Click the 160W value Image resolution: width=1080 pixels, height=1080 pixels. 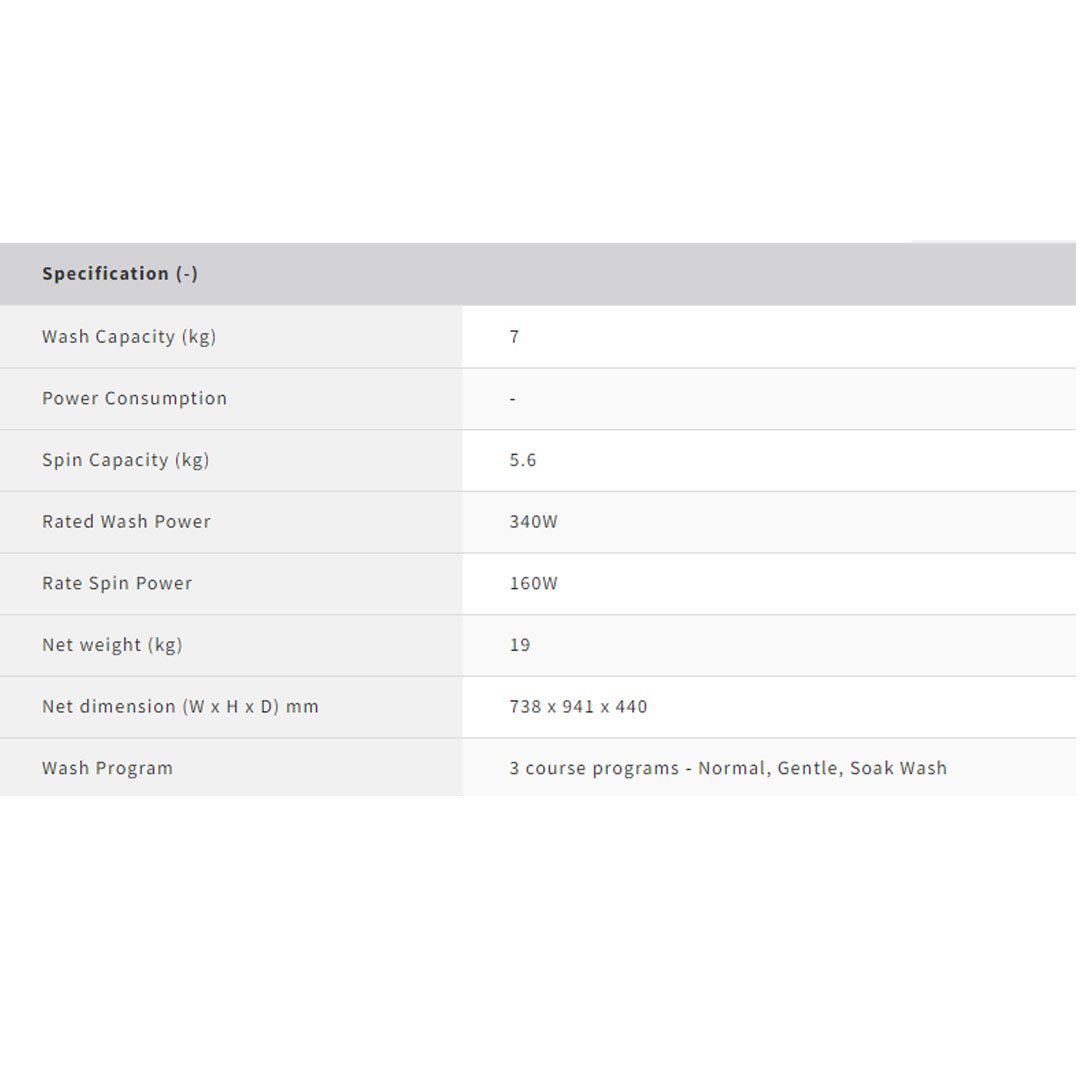pos(533,584)
